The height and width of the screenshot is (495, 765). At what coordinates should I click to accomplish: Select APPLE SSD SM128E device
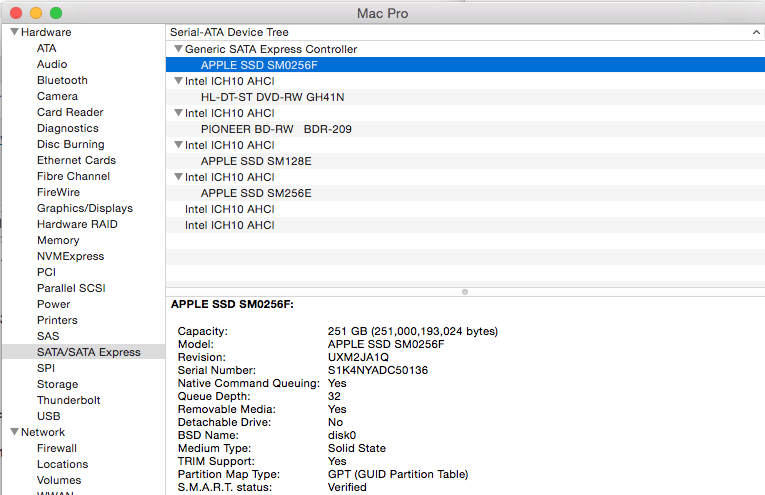click(465, 161)
